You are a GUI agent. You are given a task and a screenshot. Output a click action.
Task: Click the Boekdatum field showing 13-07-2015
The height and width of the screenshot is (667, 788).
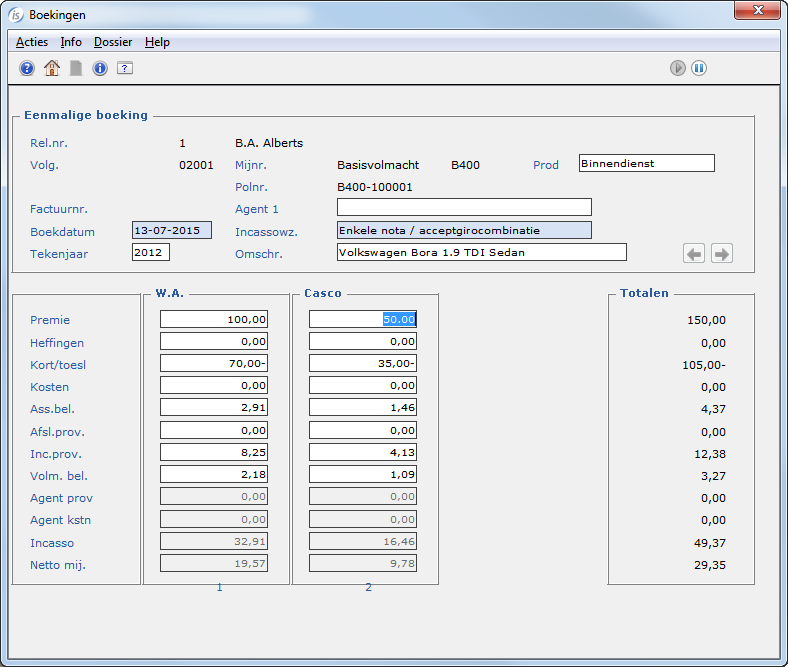coord(172,230)
